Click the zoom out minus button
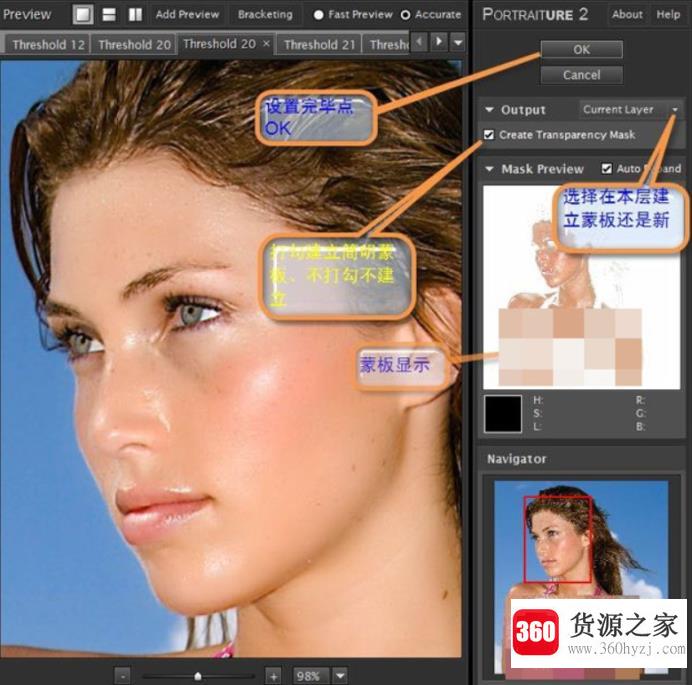Screen dimensions: 692x685 (123, 676)
